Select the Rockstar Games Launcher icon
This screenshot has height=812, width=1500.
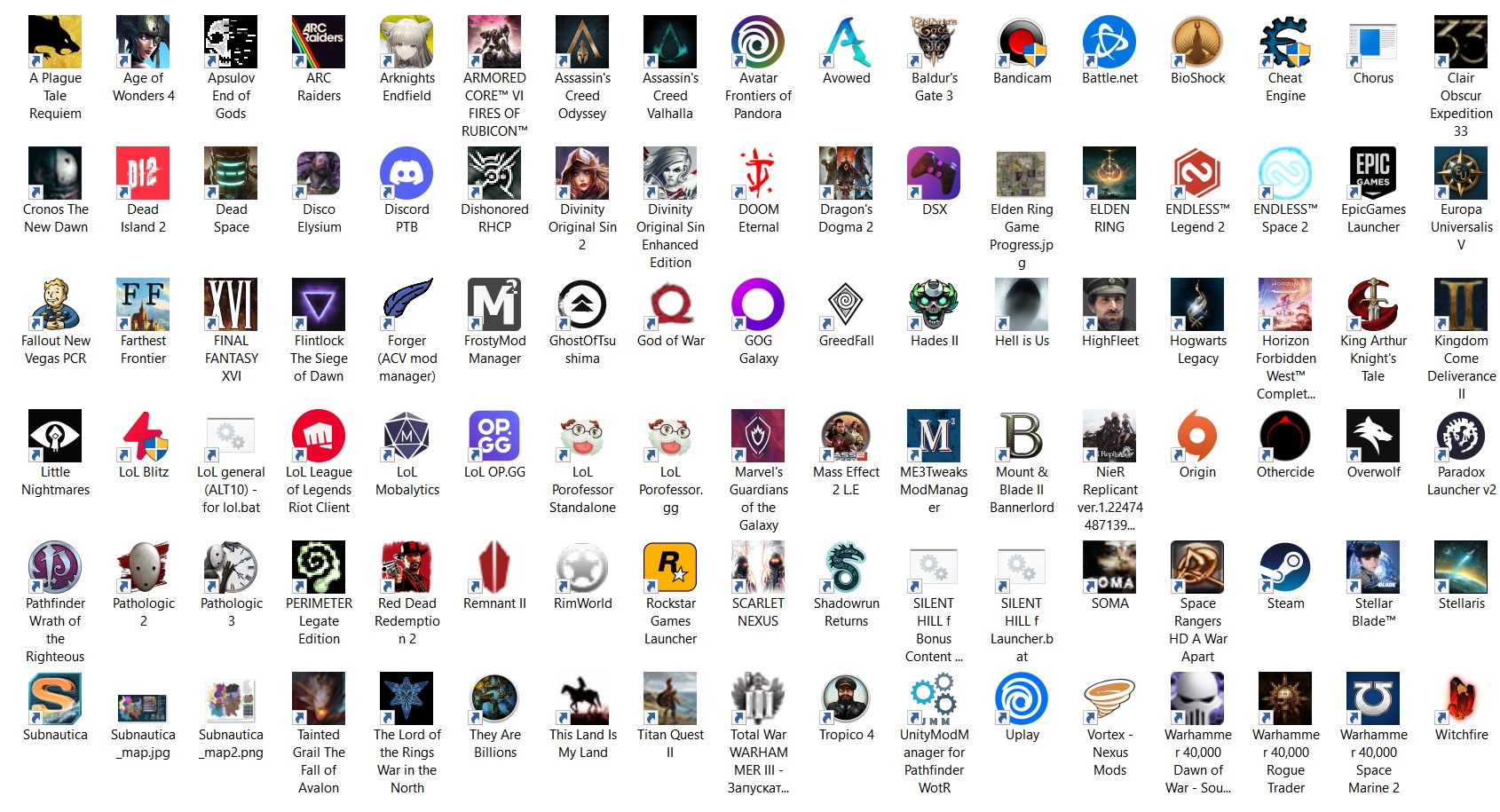(x=670, y=567)
